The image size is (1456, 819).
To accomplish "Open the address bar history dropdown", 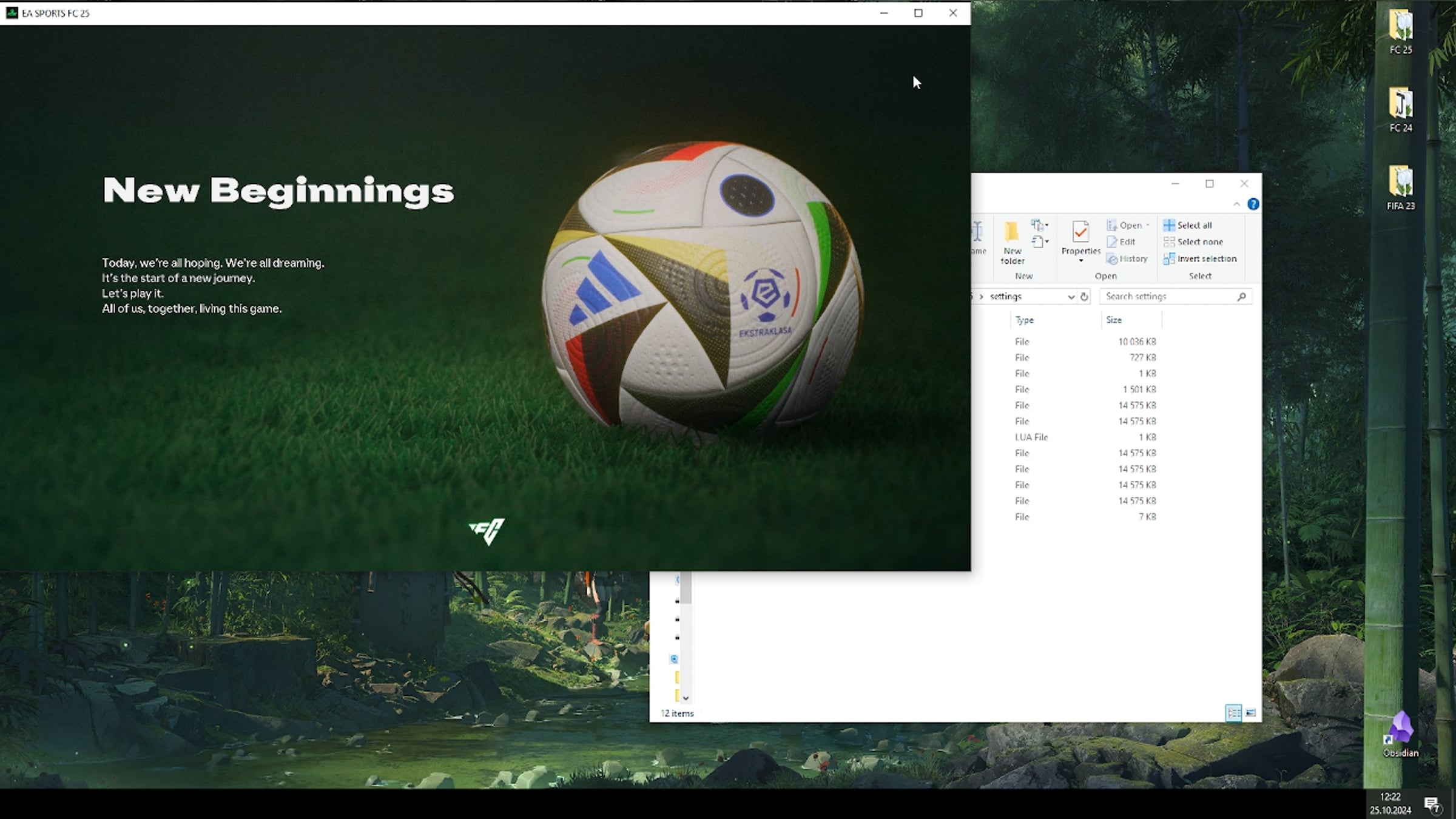I will point(1071,297).
